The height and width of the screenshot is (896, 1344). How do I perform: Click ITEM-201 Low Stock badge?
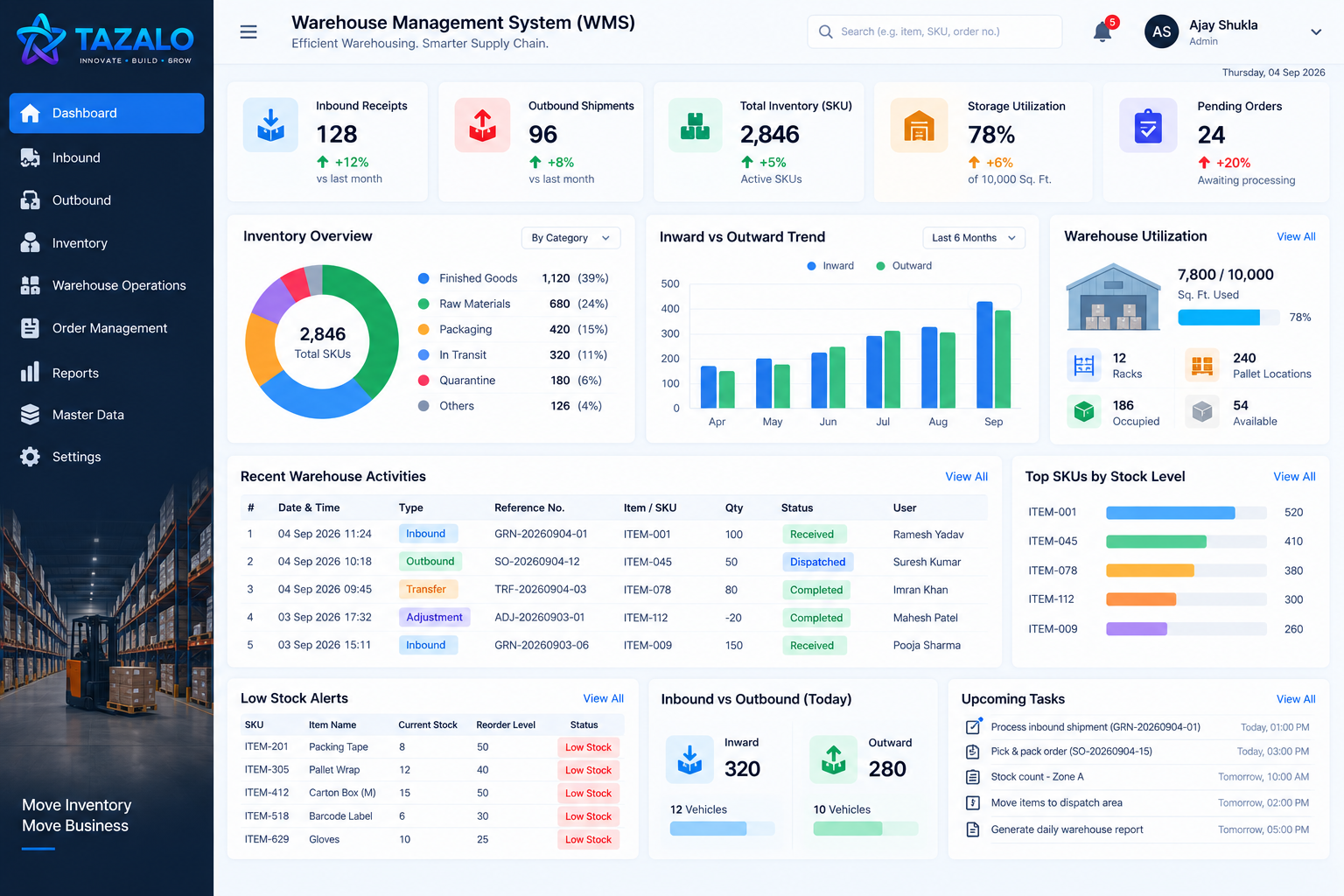(588, 747)
